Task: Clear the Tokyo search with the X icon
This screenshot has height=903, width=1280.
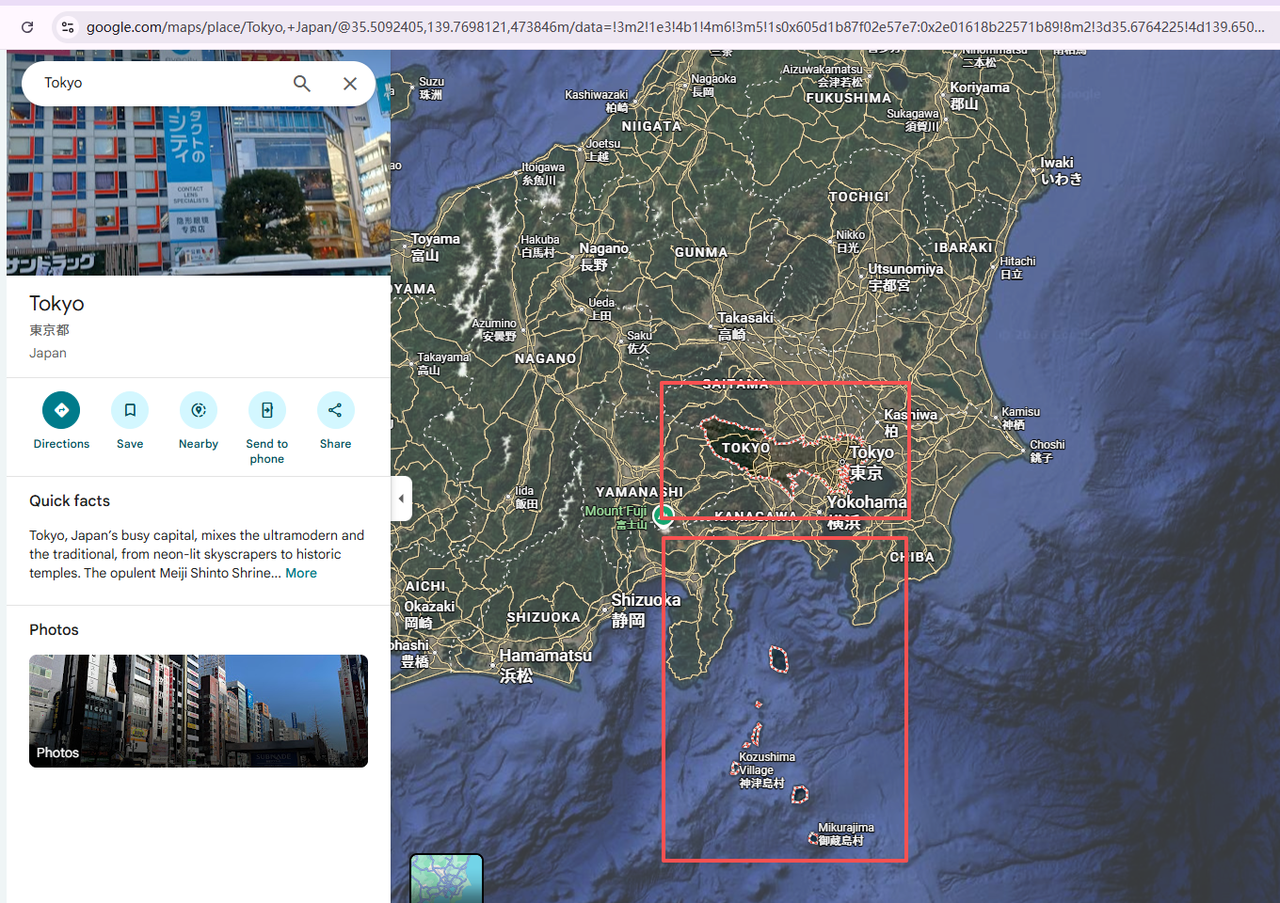Action: click(350, 83)
